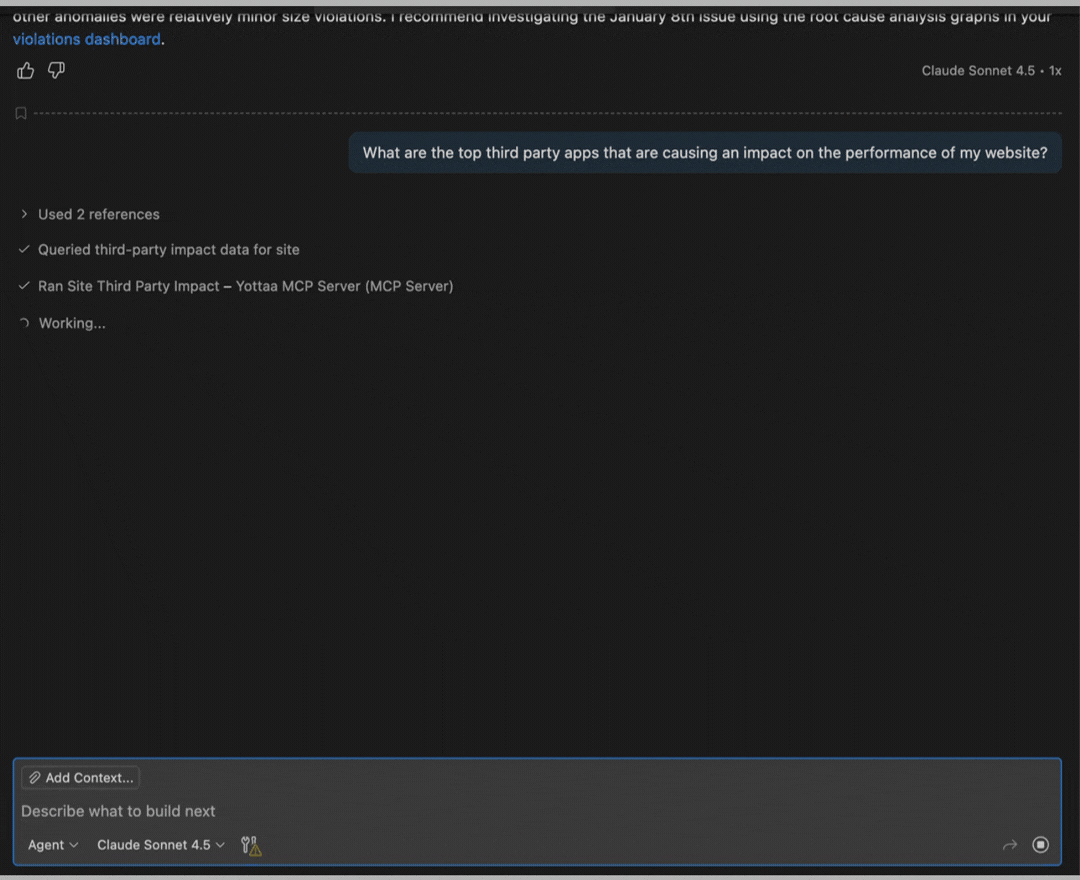Open the configure tools icon
The height and width of the screenshot is (880, 1080).
251,845
